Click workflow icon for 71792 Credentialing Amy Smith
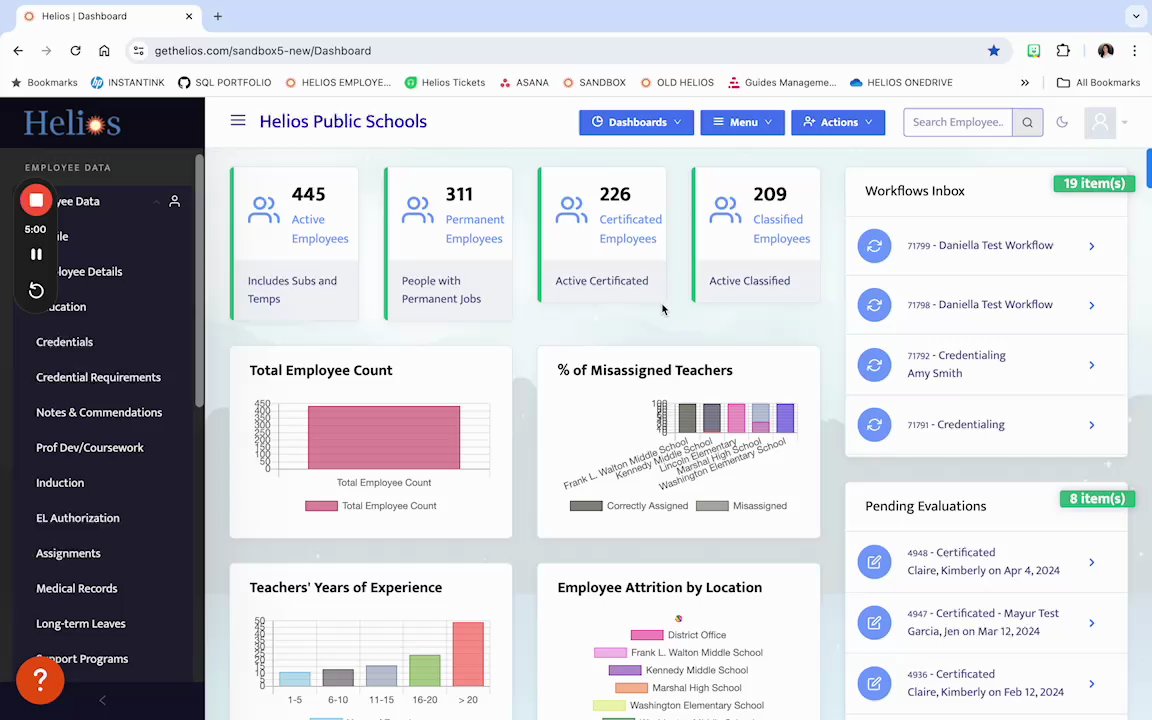The height and width of the screenshot is (720, 1152). point(874,364)
